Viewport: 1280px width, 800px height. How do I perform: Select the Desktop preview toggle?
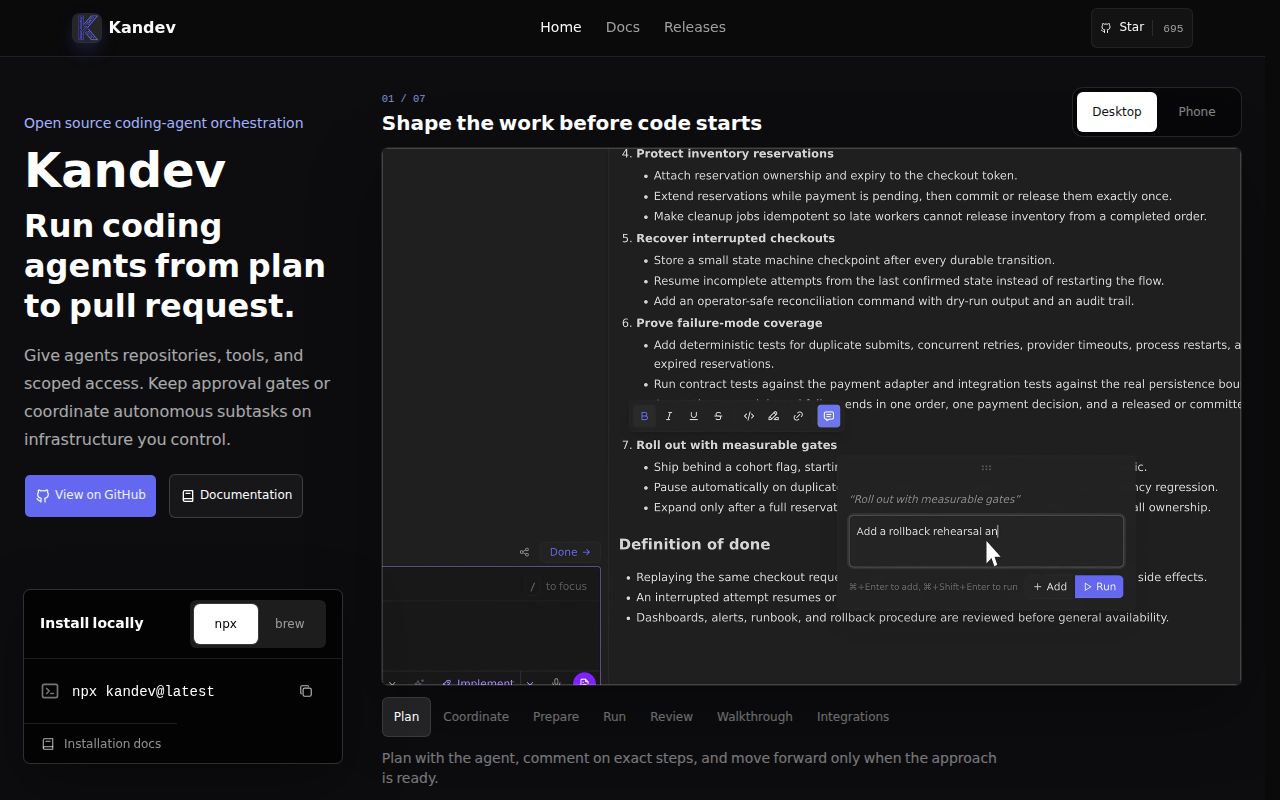(1117, 112)
